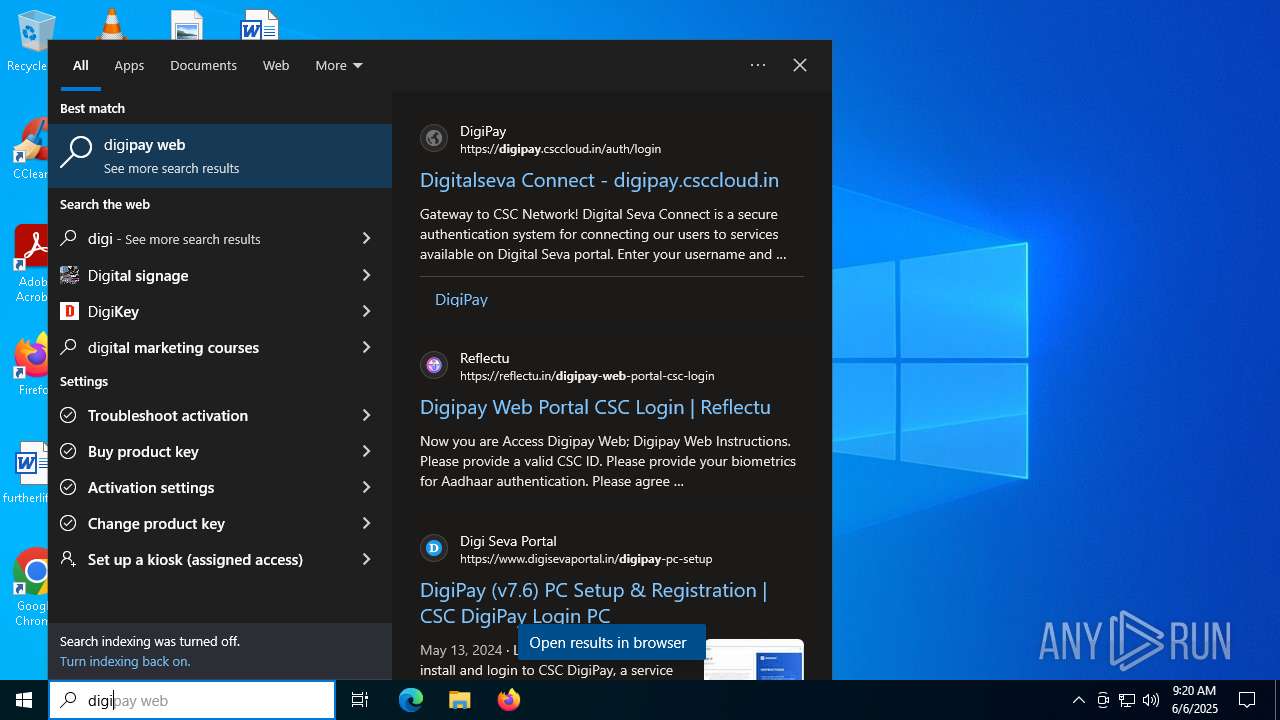Click the Windows Start button
Viewport: 1280px width, 720px height.
click(x=24, y=700)
